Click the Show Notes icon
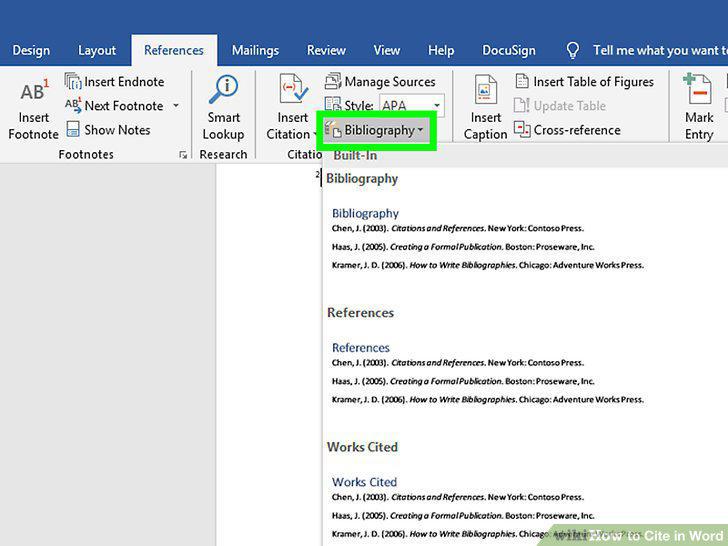This screenshot has width=728, height=546. pyautogui.click(x=73, y=129)
